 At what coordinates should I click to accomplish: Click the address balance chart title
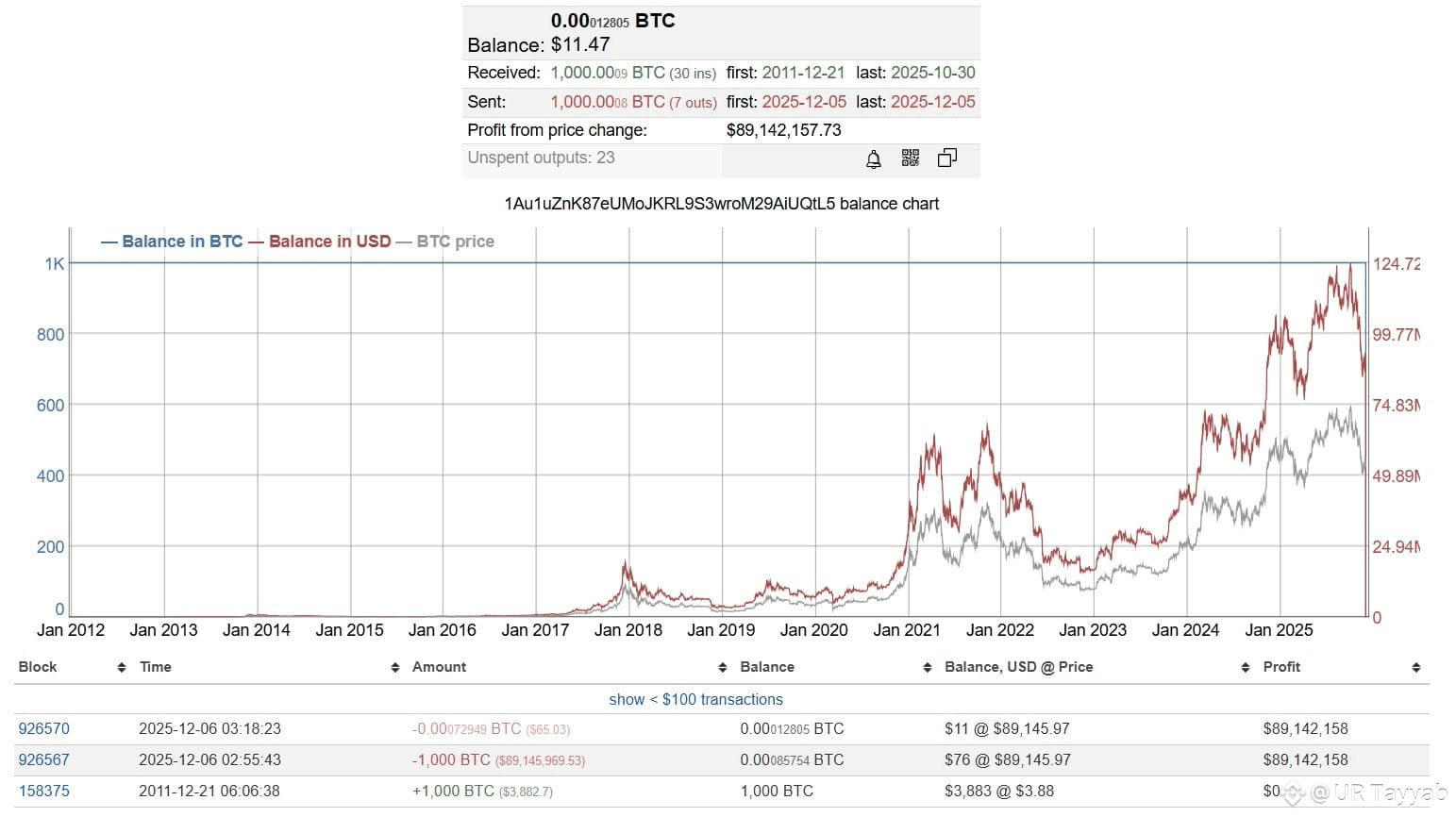pyautogui.click(x=722, y=204)
